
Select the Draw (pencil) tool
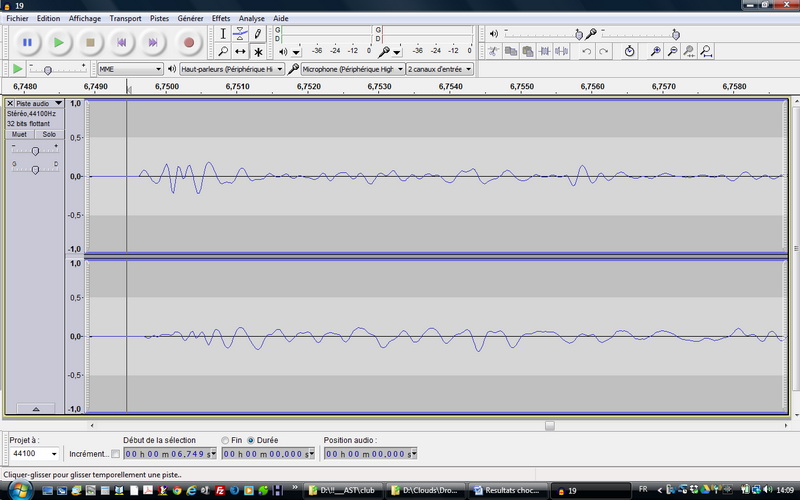258,34
